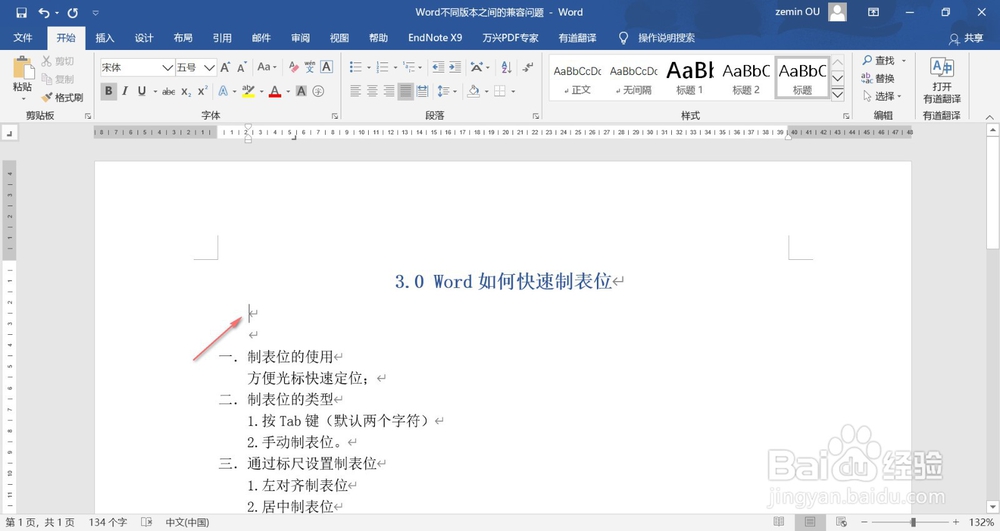
Task: Open bullet list dropdown arrow
Action: pyautogui.click(x=369, y=67)
